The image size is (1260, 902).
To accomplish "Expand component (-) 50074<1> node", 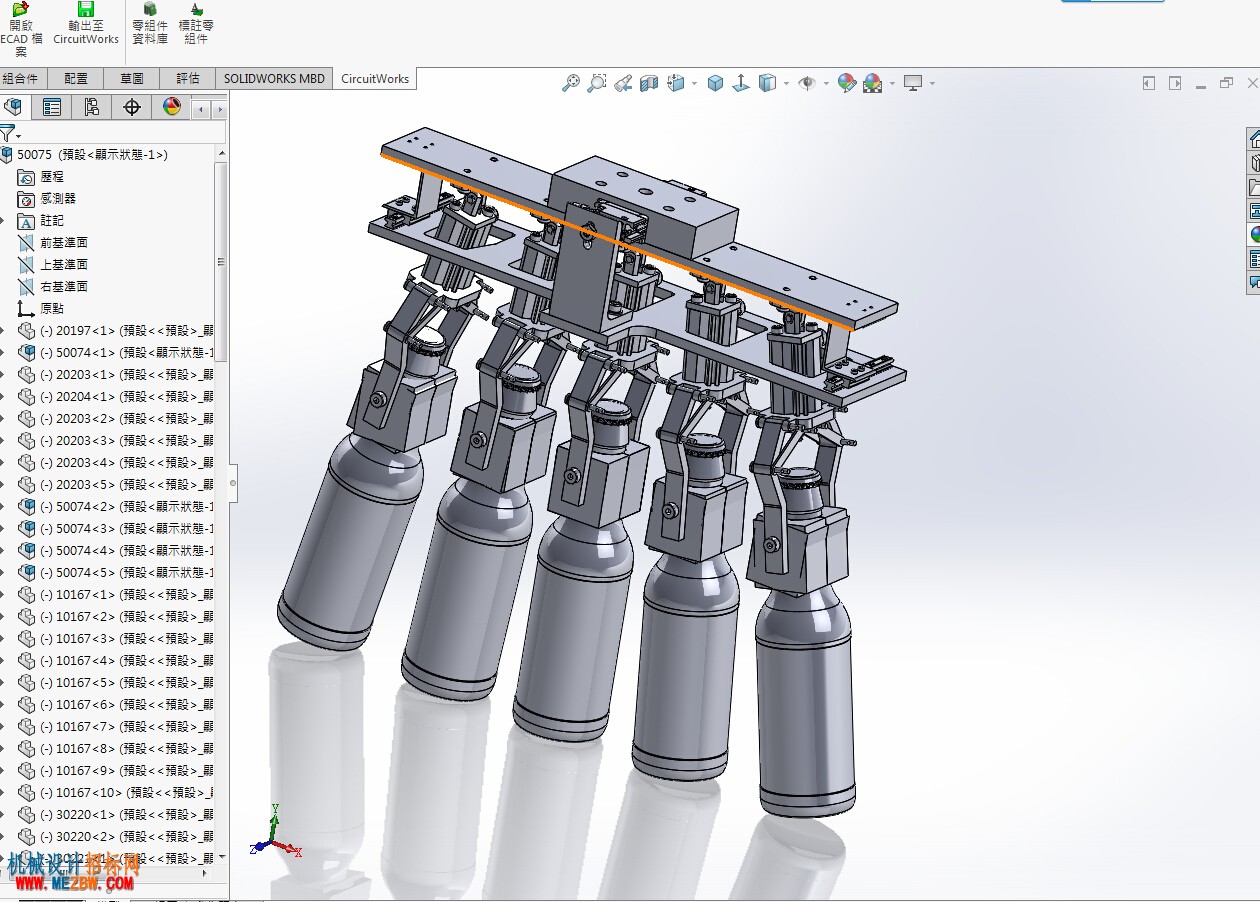I will pyautogui.click(x=3, y=353).
